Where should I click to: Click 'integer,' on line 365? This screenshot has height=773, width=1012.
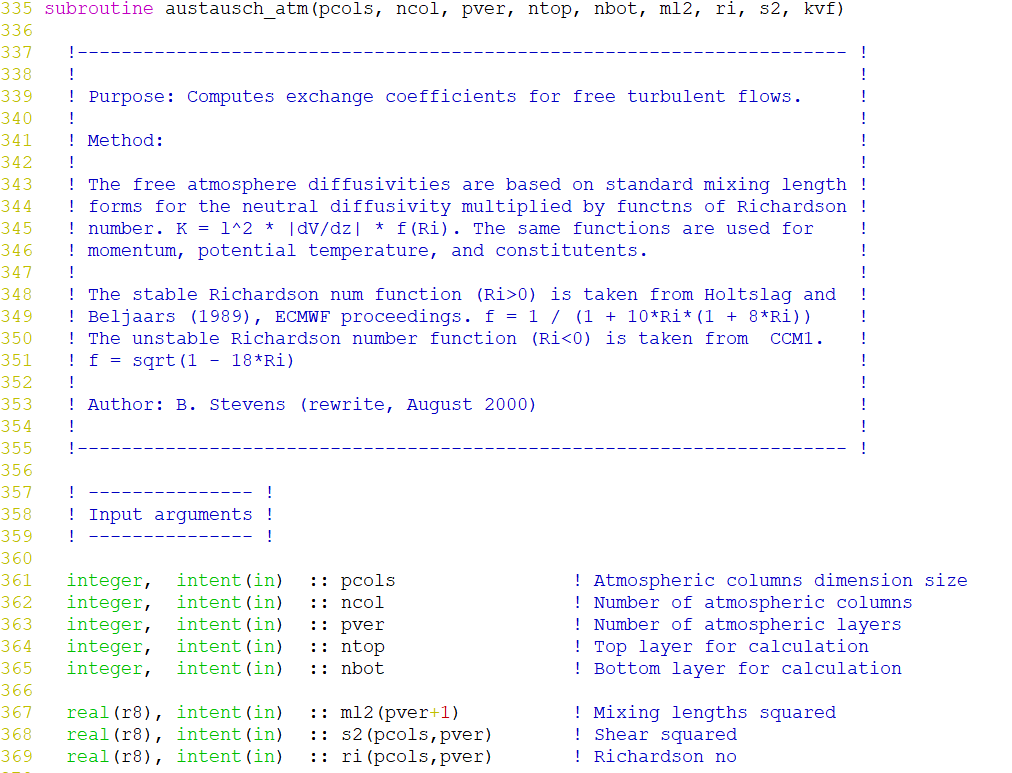tap(109, 668)
